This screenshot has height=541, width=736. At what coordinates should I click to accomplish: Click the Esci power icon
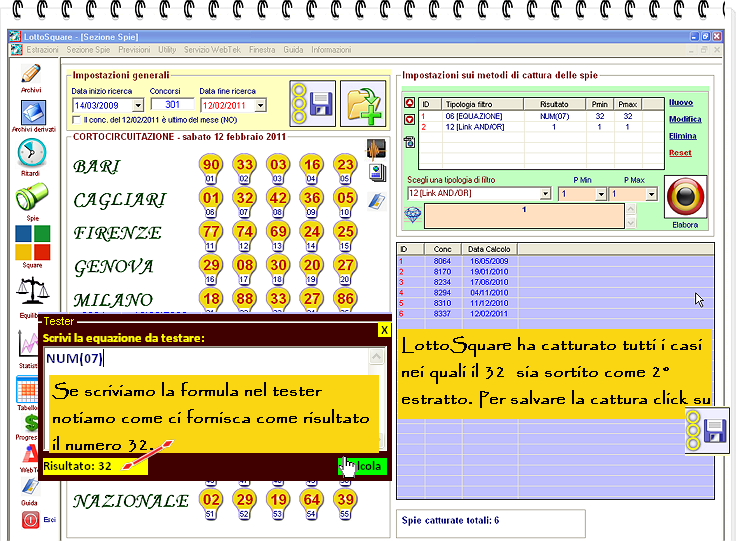pyautogui.click(x=30, y=519)
